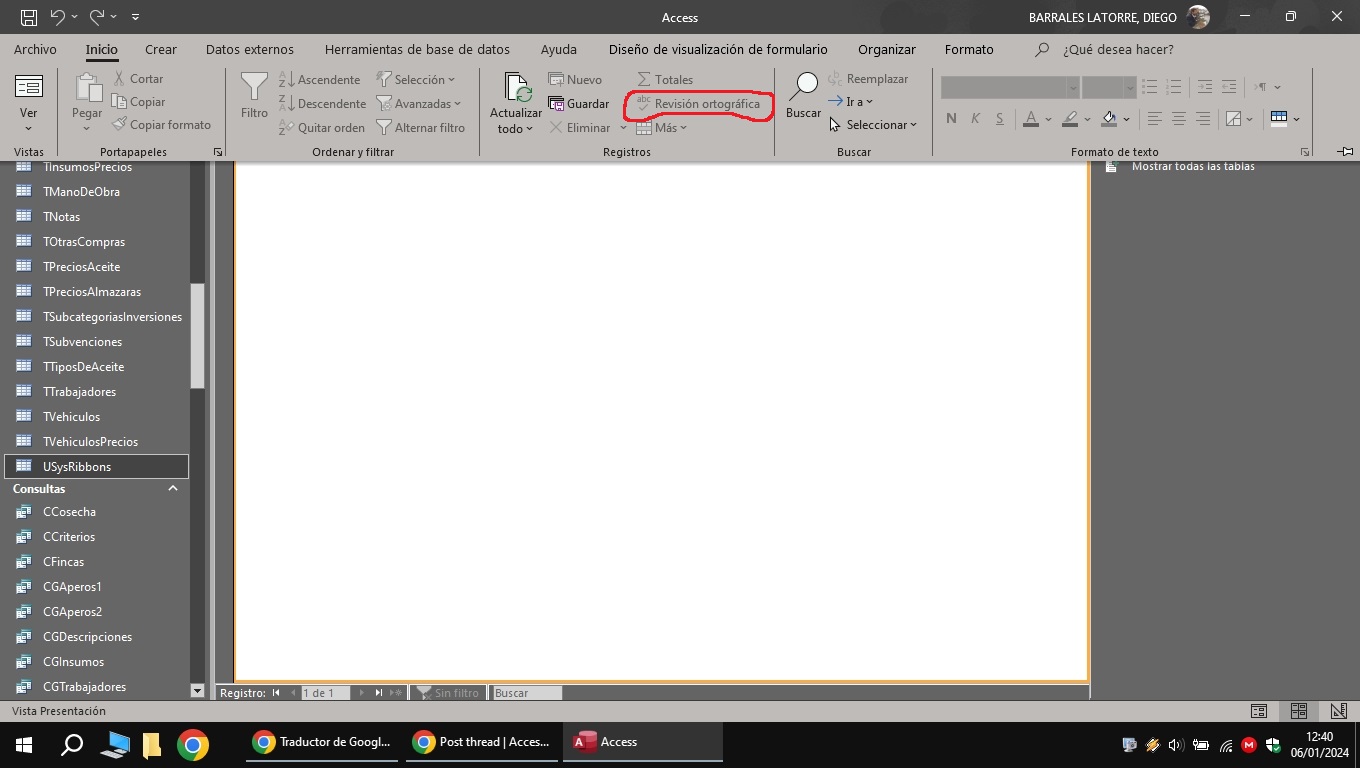Screen dimensions: 1360x768
Task: Open the Ayuda tab
Action: (558, 49)
